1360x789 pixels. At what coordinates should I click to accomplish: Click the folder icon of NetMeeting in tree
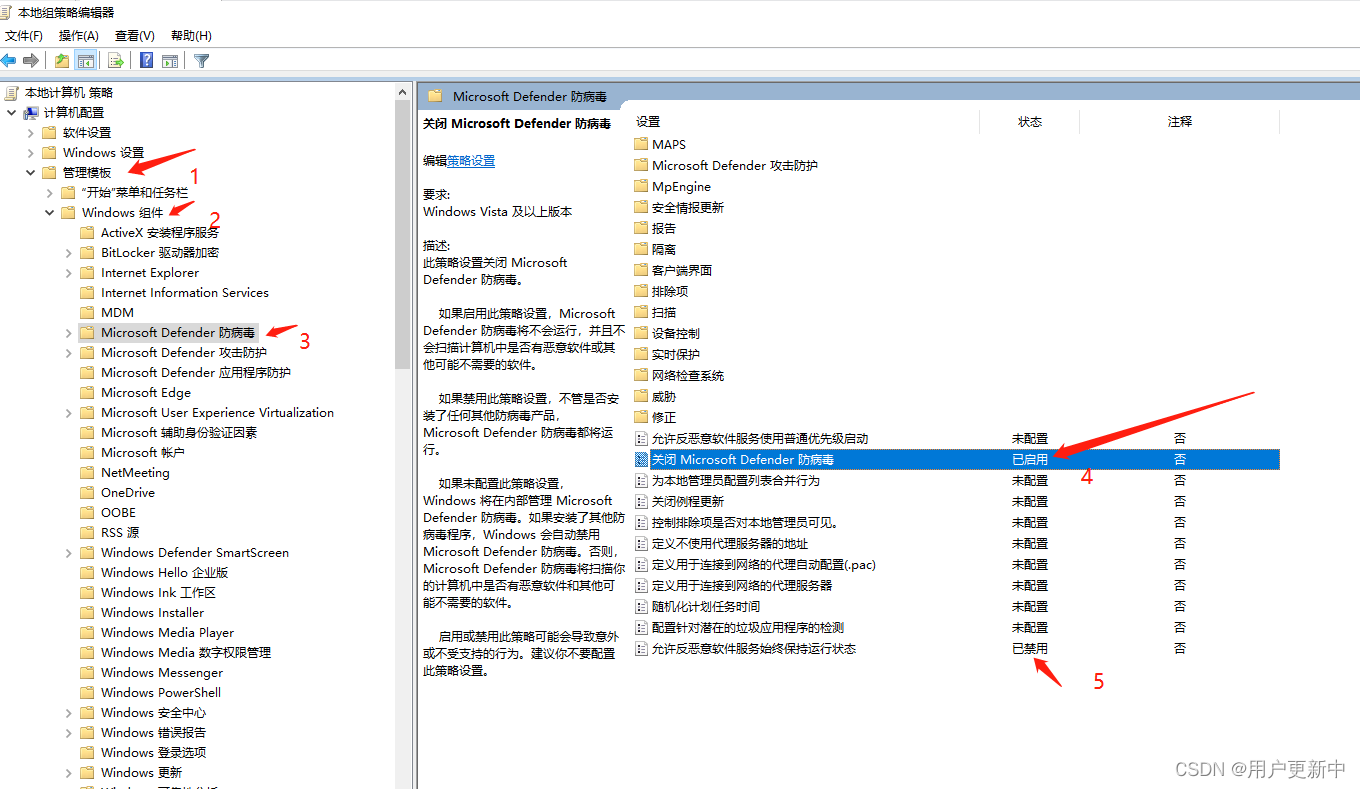(87, 472)
